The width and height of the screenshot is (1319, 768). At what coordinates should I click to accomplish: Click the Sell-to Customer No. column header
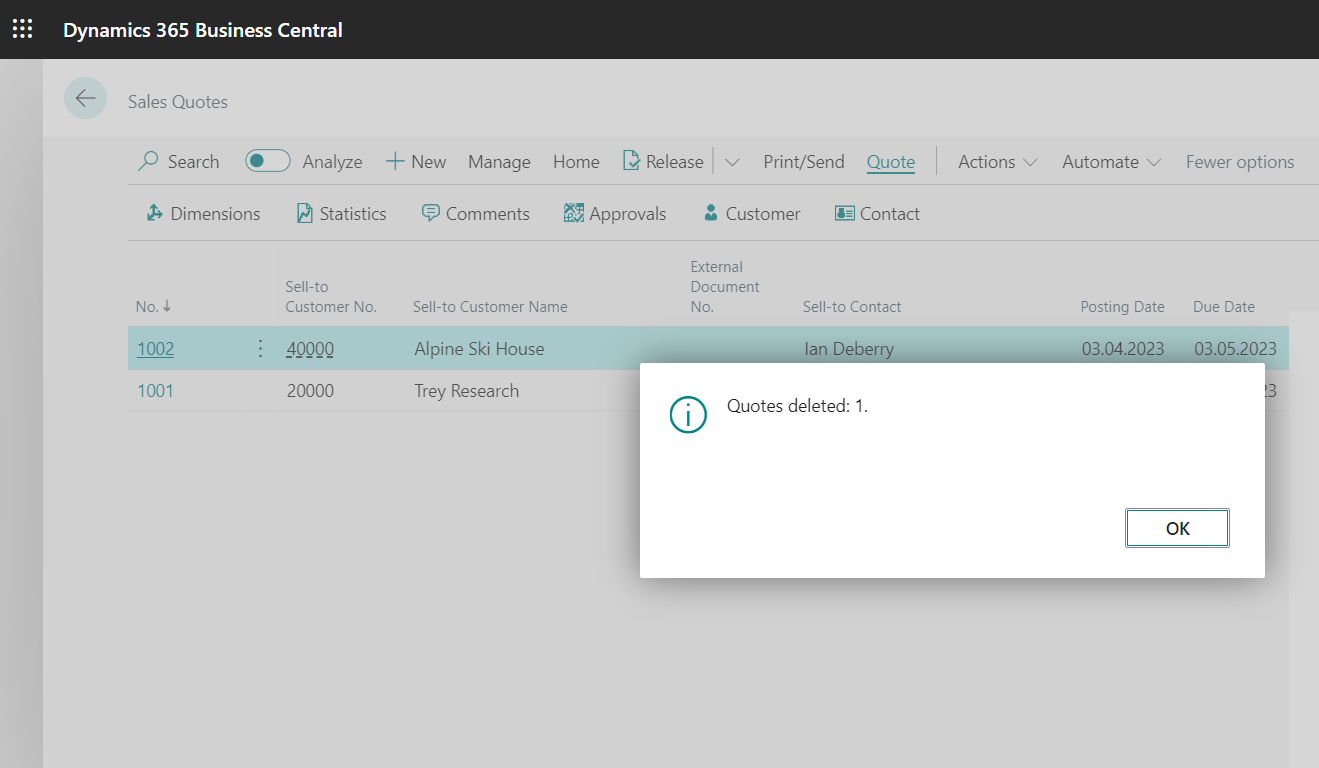(x=331, y=297)
